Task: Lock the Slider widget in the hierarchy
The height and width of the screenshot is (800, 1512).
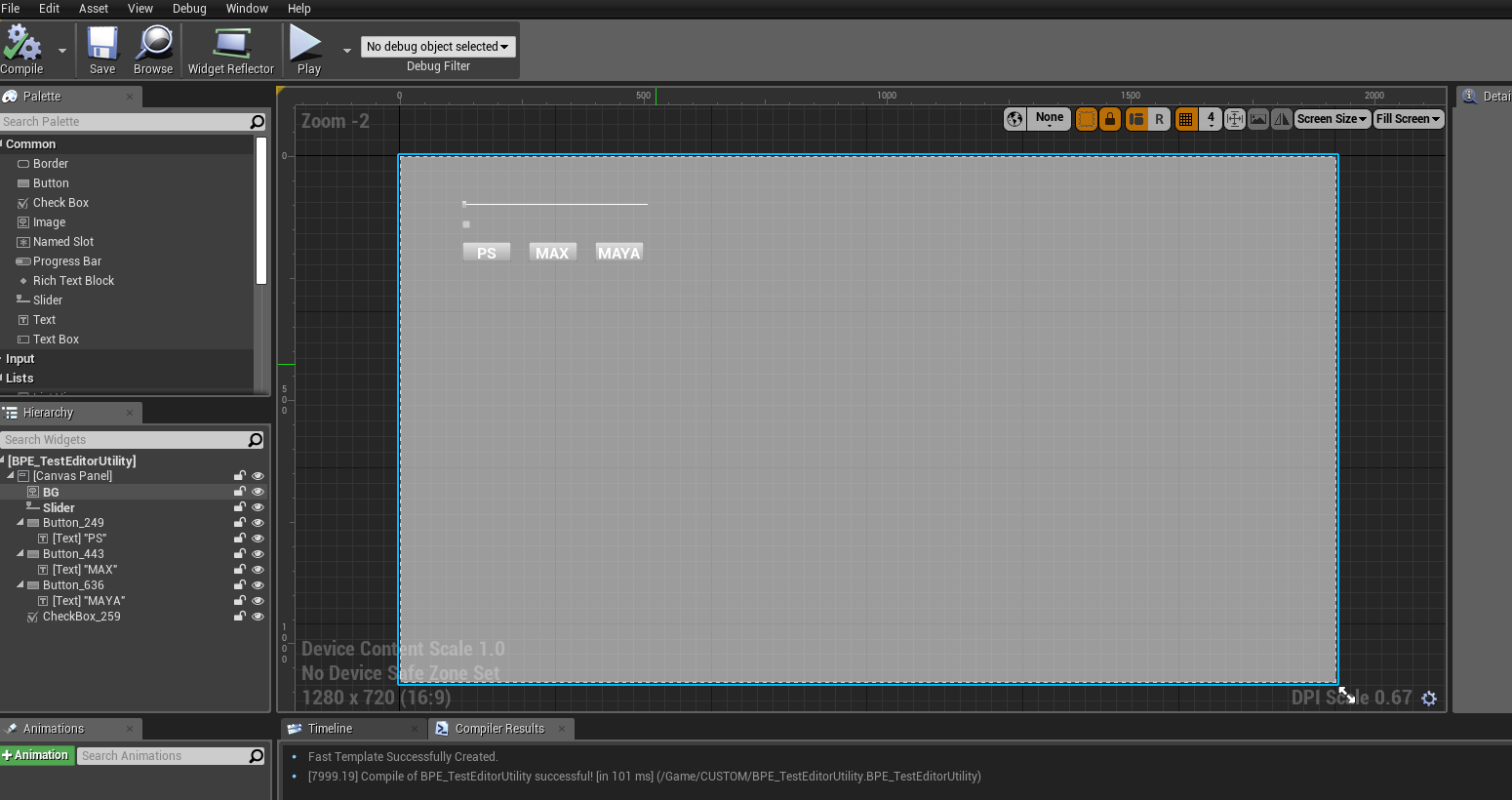Action: pos(239,506)
